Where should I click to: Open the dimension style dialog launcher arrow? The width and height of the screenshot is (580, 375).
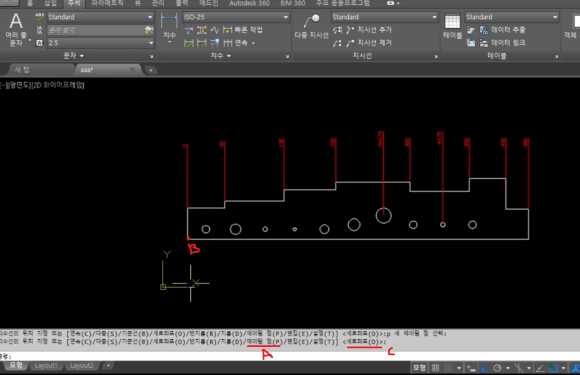pyautogui.click(x=287, y=57)
